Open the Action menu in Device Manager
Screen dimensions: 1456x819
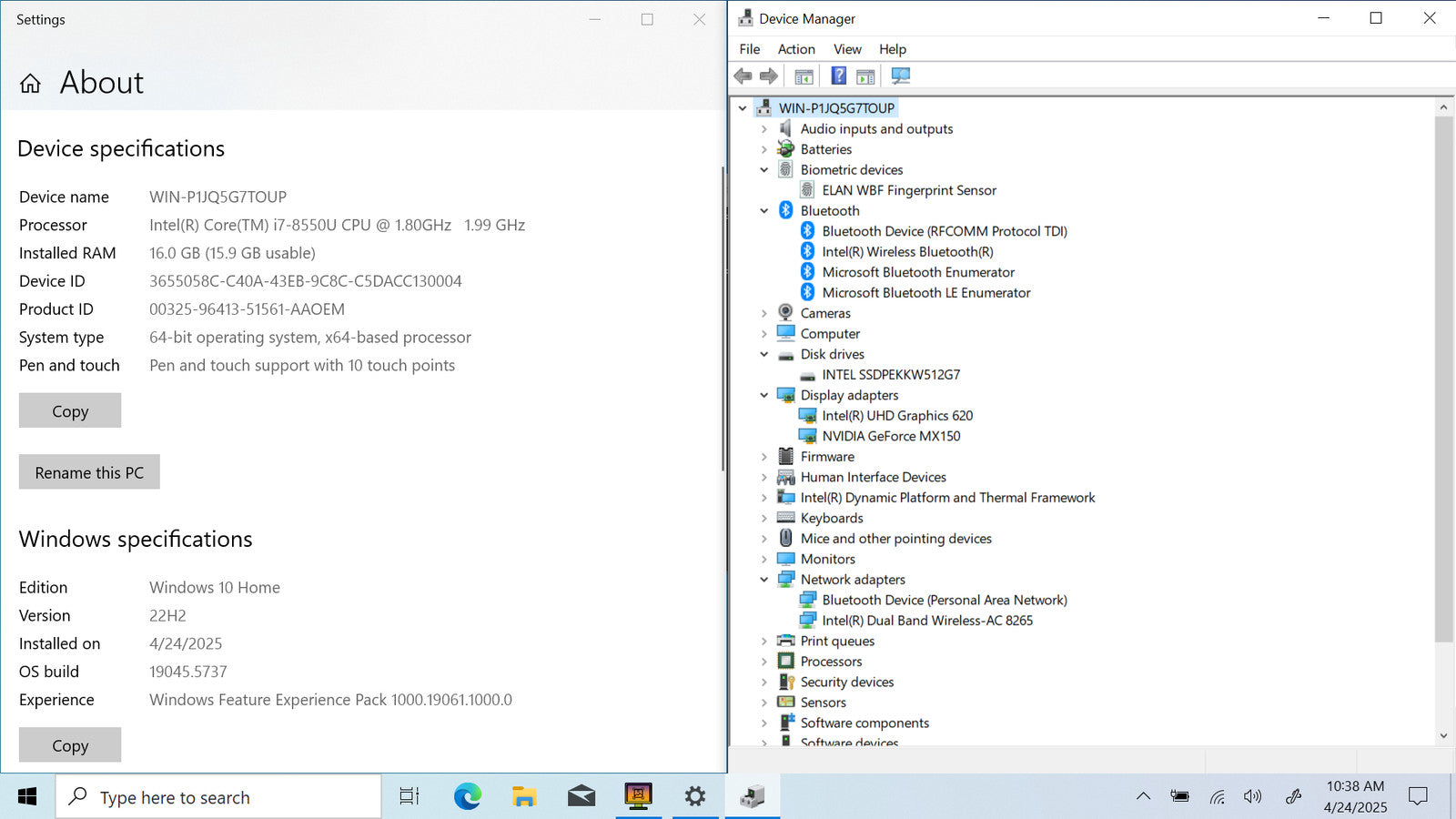tap(796, 49)
